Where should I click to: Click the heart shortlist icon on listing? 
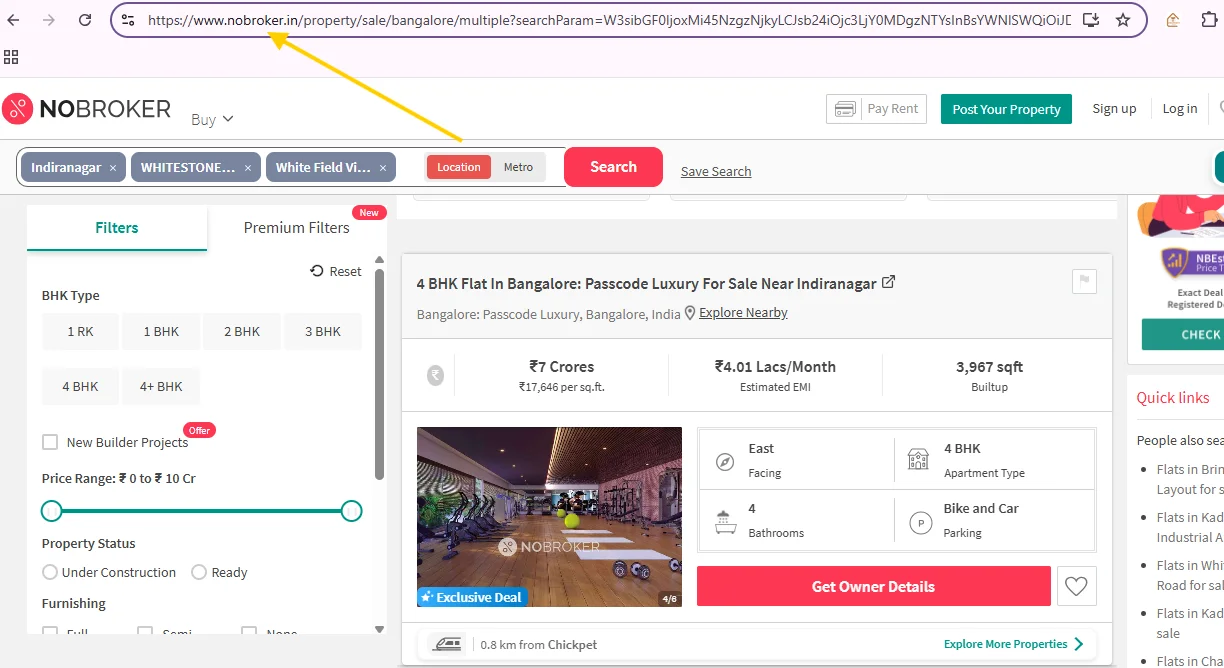tap(1076, 587)
